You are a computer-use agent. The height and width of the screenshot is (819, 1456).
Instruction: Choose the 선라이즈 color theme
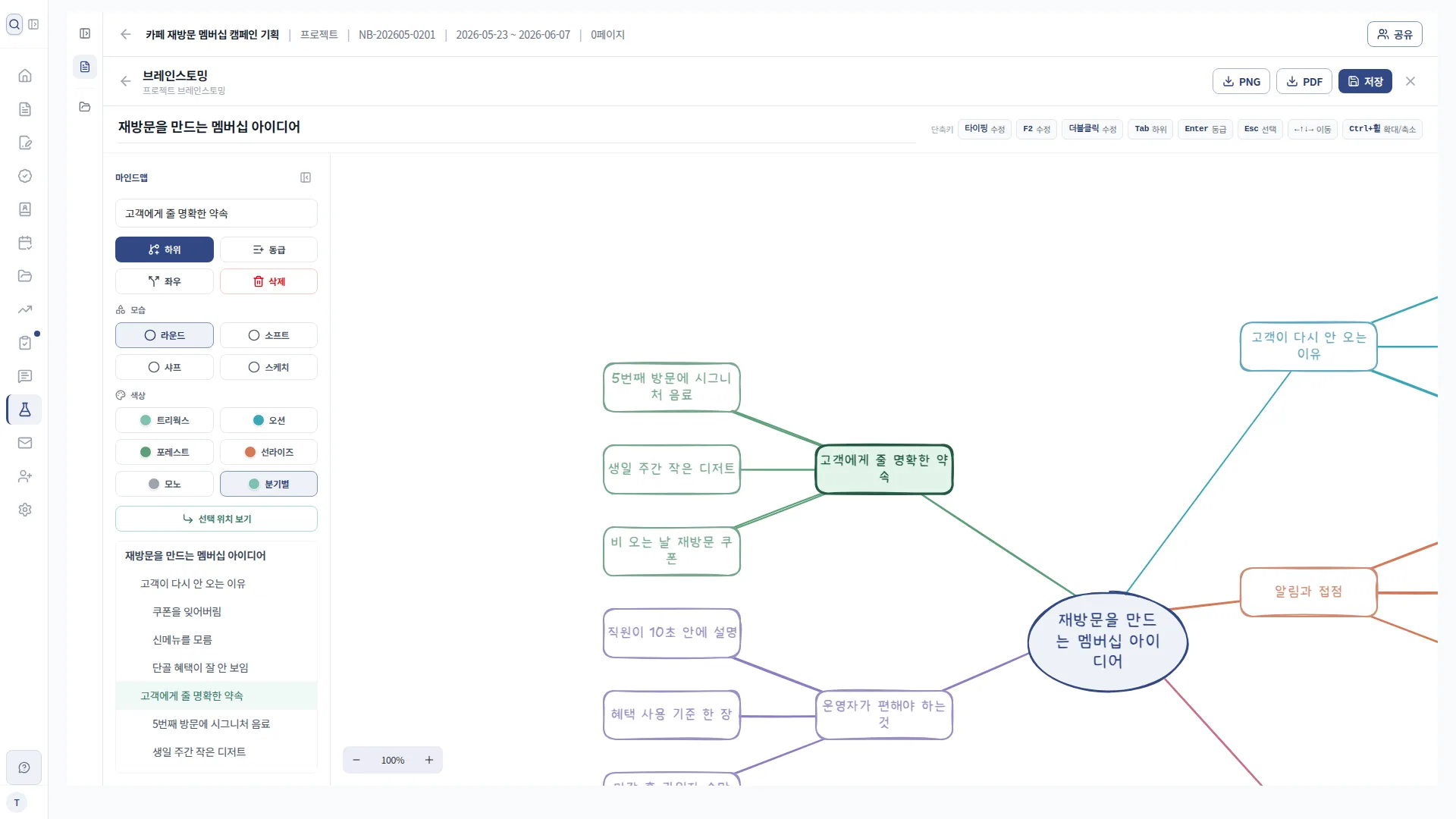click(268, 452)
